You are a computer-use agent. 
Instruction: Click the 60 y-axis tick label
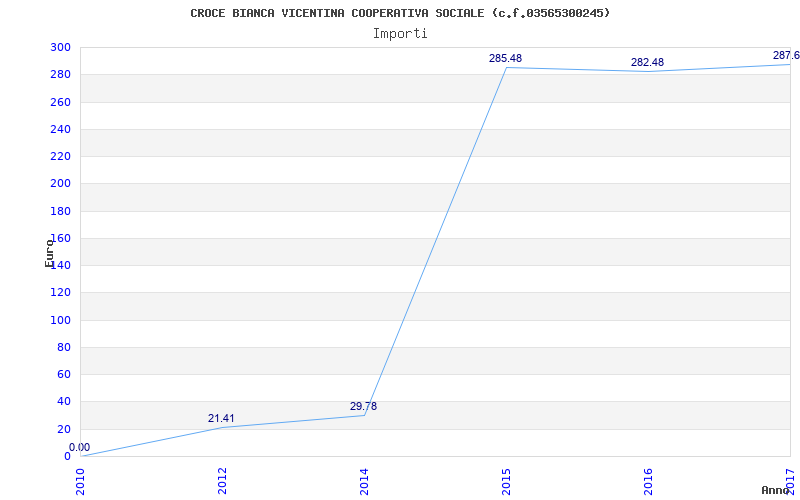63,374
